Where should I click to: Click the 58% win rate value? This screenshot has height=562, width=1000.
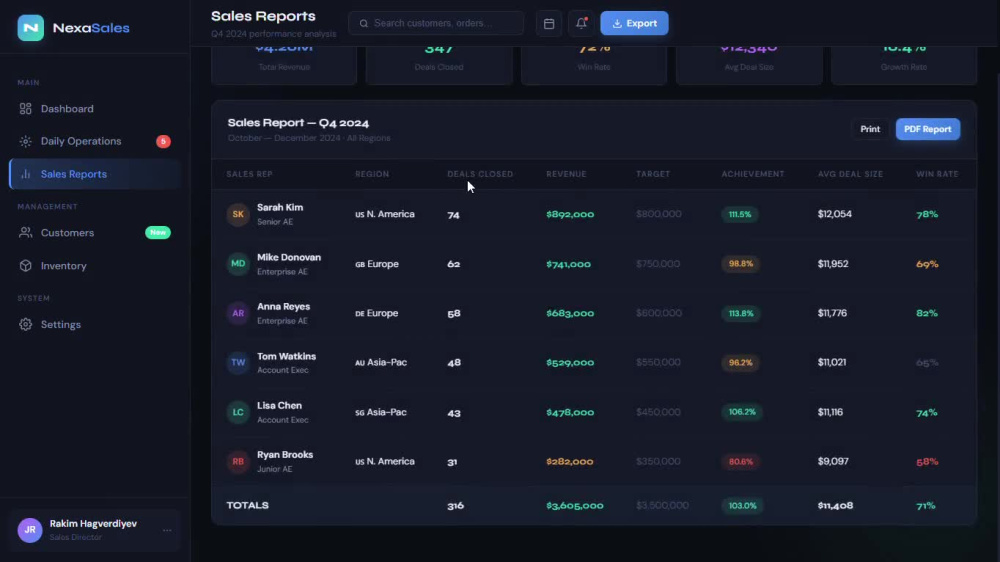point(927,461)
